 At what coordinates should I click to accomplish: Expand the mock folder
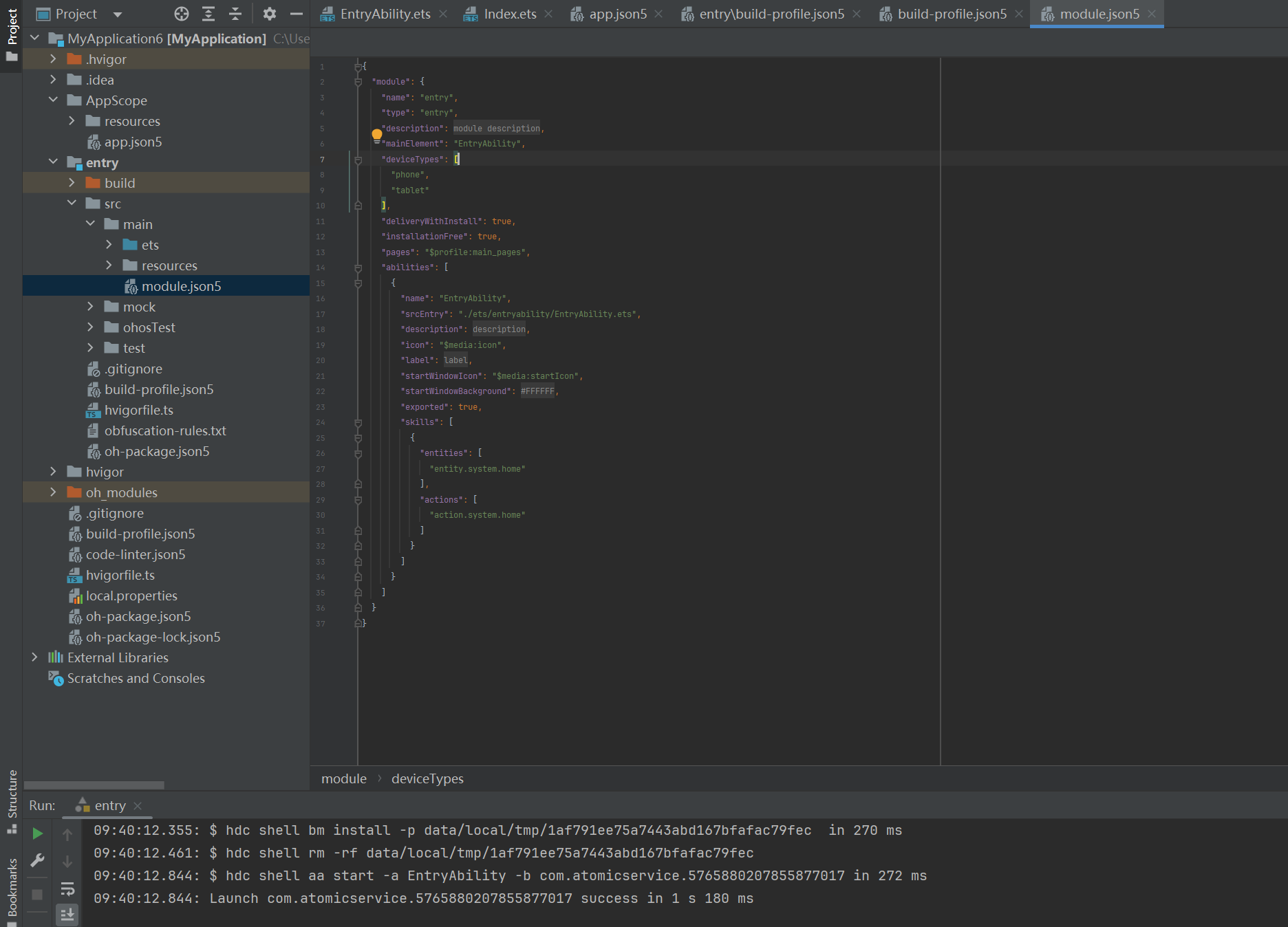point(90,307)
